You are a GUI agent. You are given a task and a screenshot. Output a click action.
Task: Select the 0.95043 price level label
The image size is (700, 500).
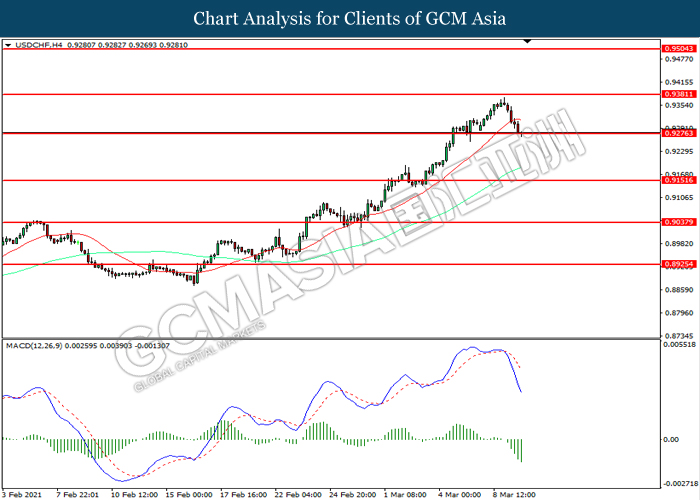click(x=679, y=49)
